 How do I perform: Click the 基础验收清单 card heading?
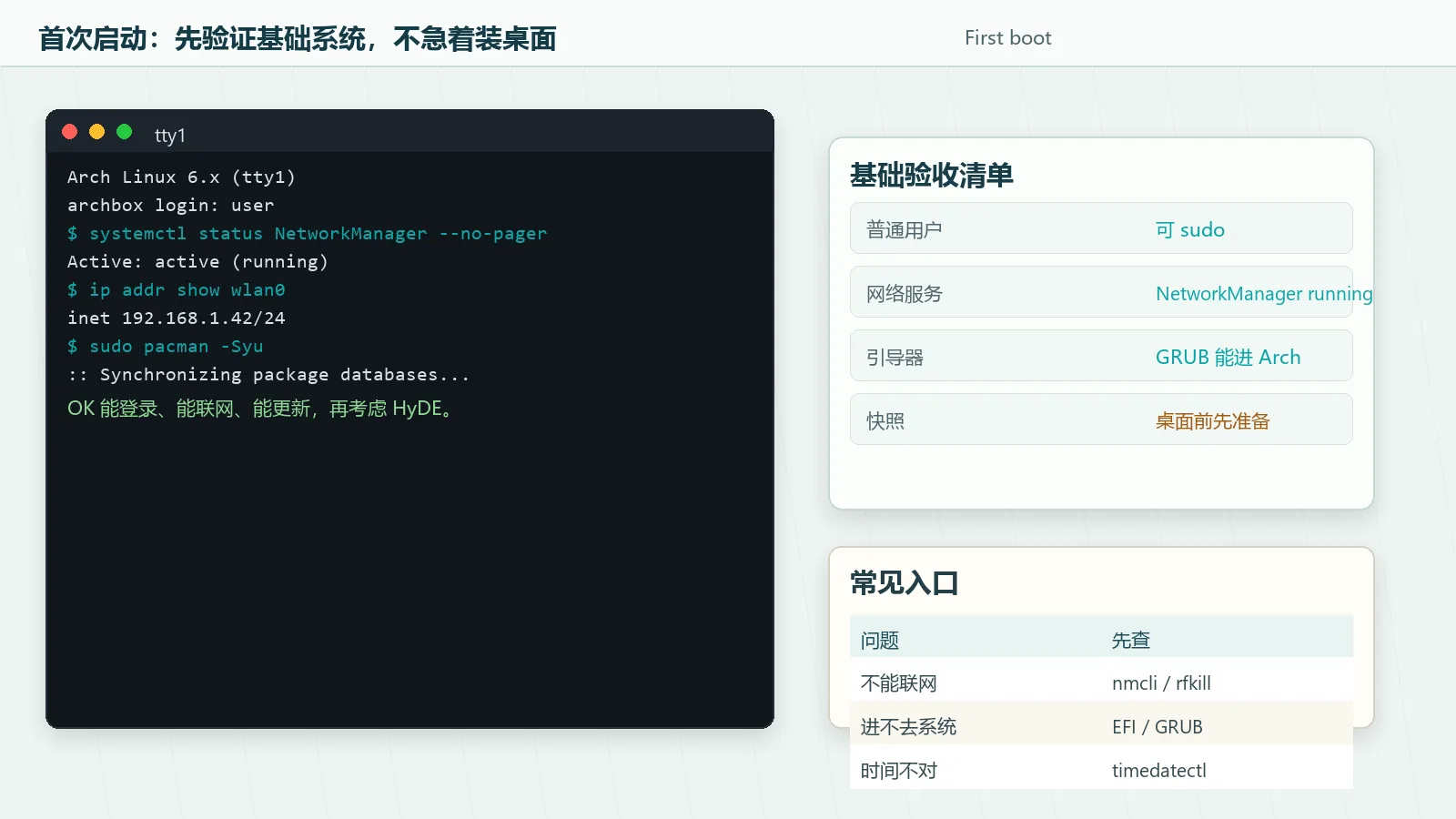932,175
